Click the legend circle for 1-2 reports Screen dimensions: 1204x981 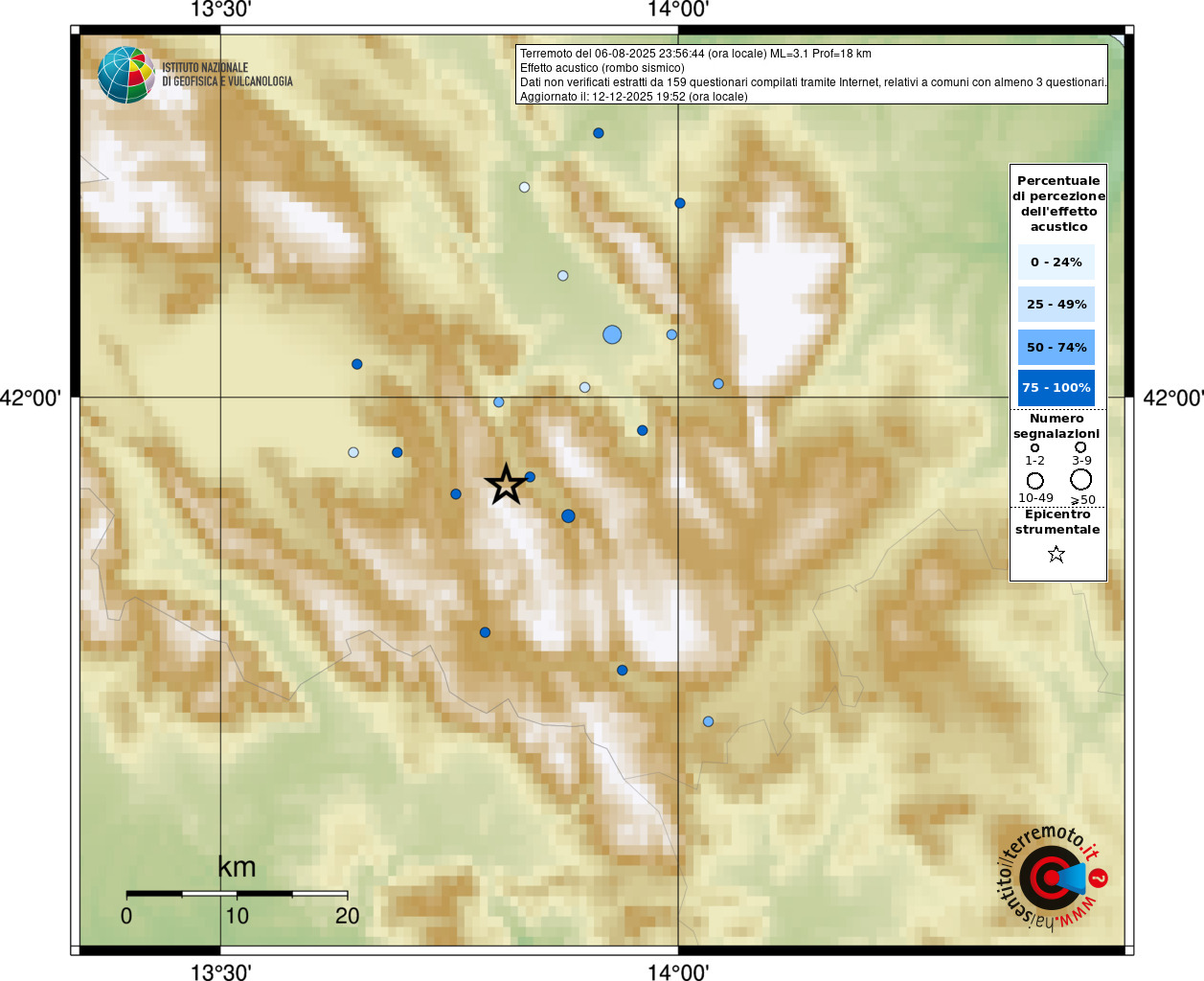point(1034,447)
